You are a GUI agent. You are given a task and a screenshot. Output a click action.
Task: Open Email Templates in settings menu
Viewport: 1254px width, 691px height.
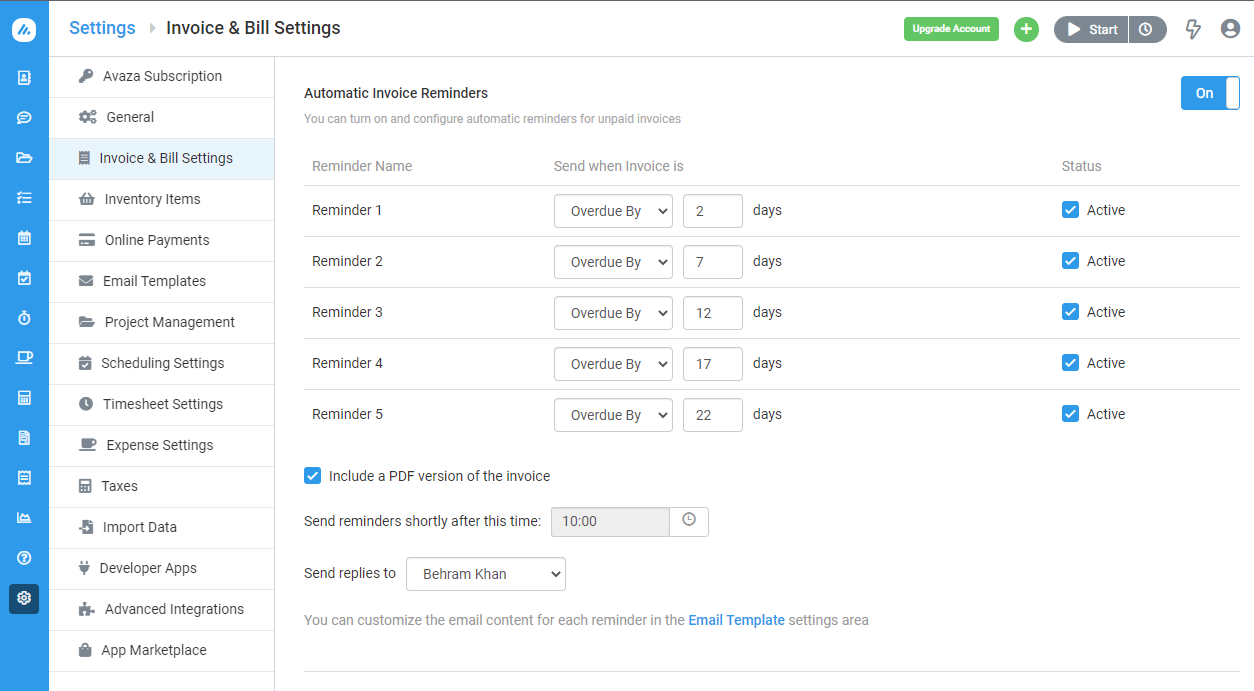tap(154, 281)
